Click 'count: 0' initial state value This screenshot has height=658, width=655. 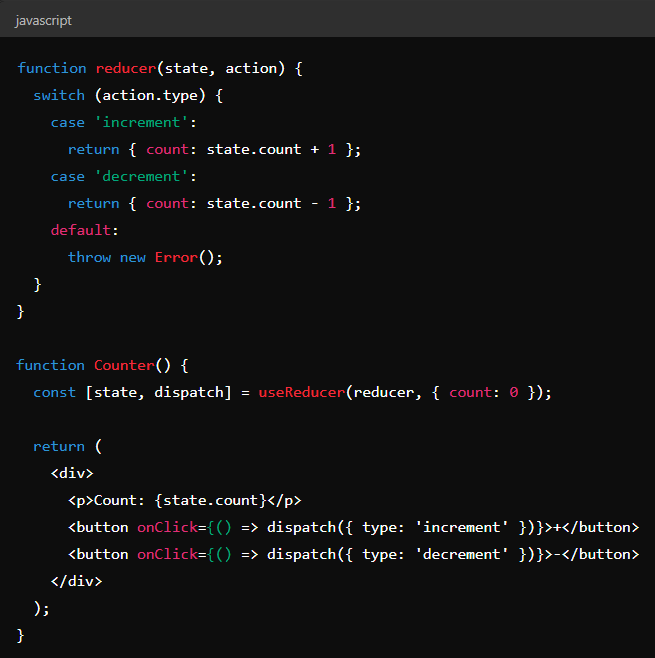pos(483,392)
